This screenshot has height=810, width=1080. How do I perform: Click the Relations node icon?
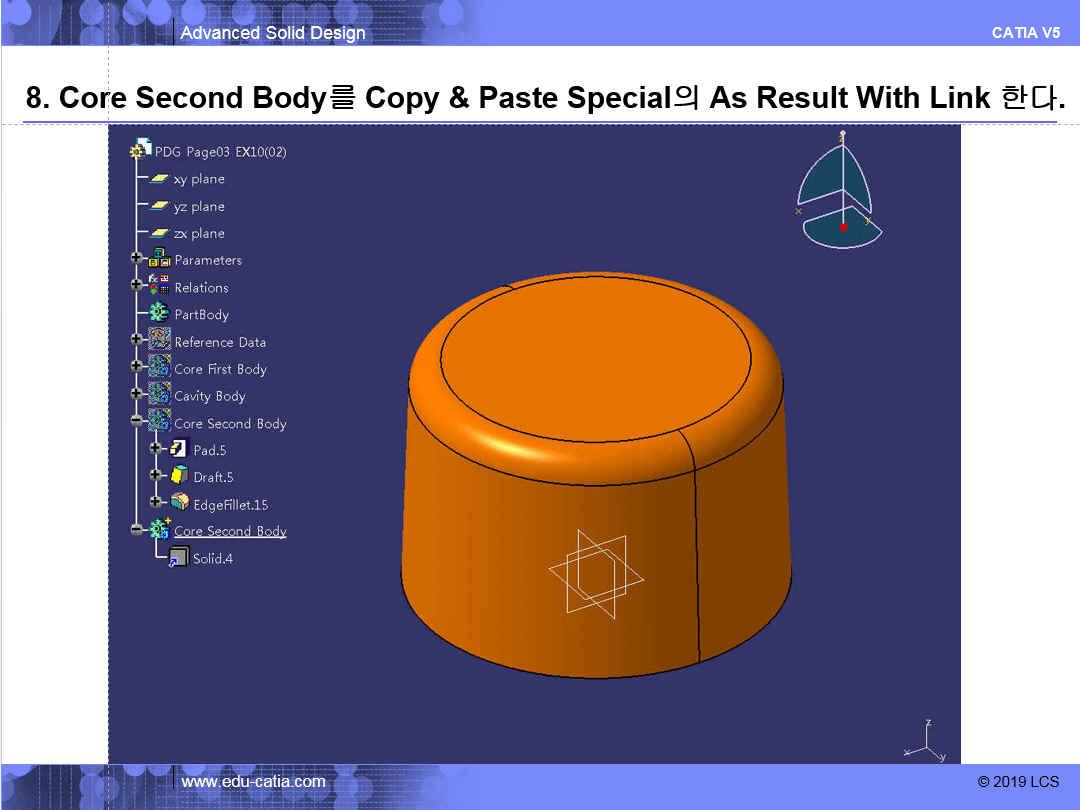pyautogui.click(x=159, y=287)
